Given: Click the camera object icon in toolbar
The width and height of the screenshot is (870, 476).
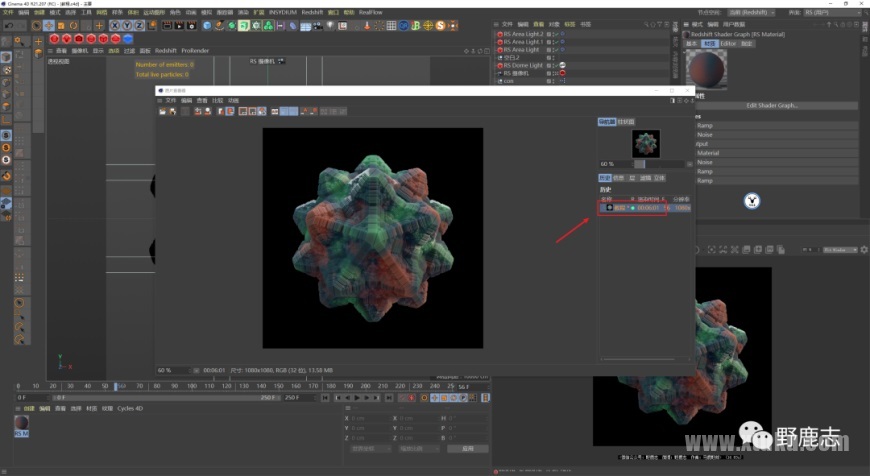Looking at the screenshot, I should 317,26.
